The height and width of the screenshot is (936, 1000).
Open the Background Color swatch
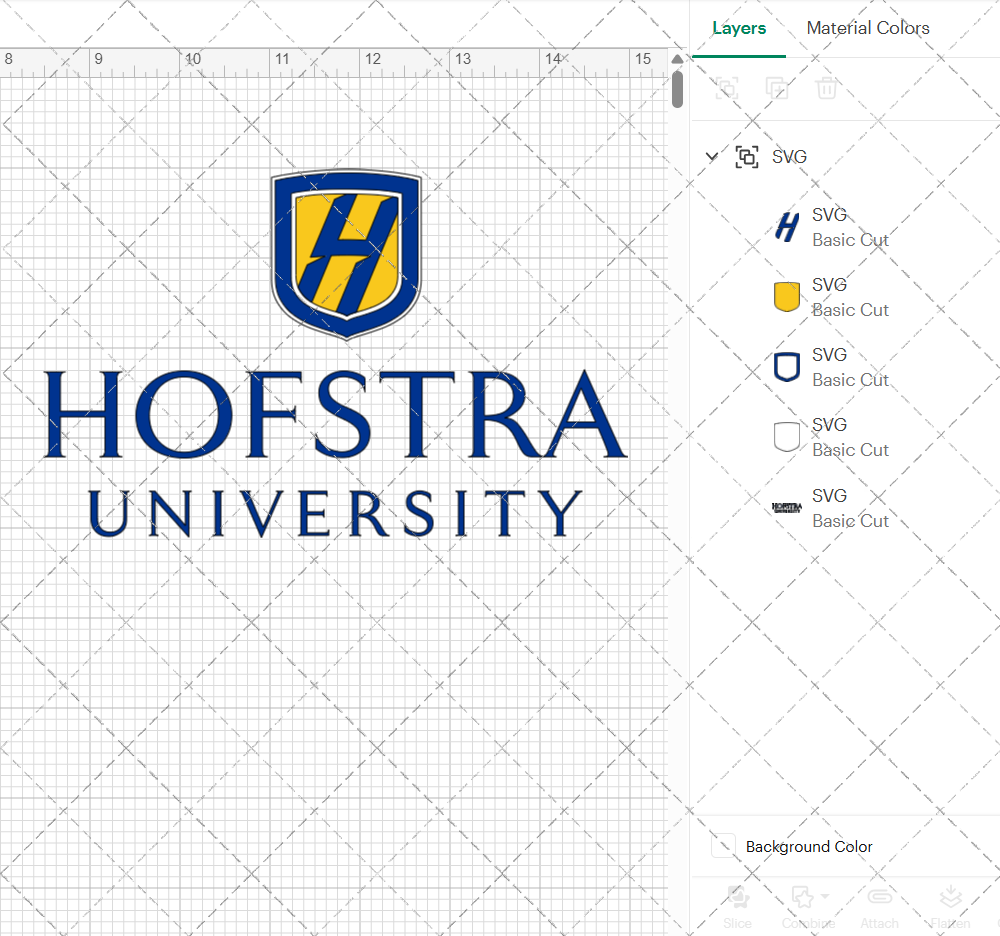[x=723, y=845]
